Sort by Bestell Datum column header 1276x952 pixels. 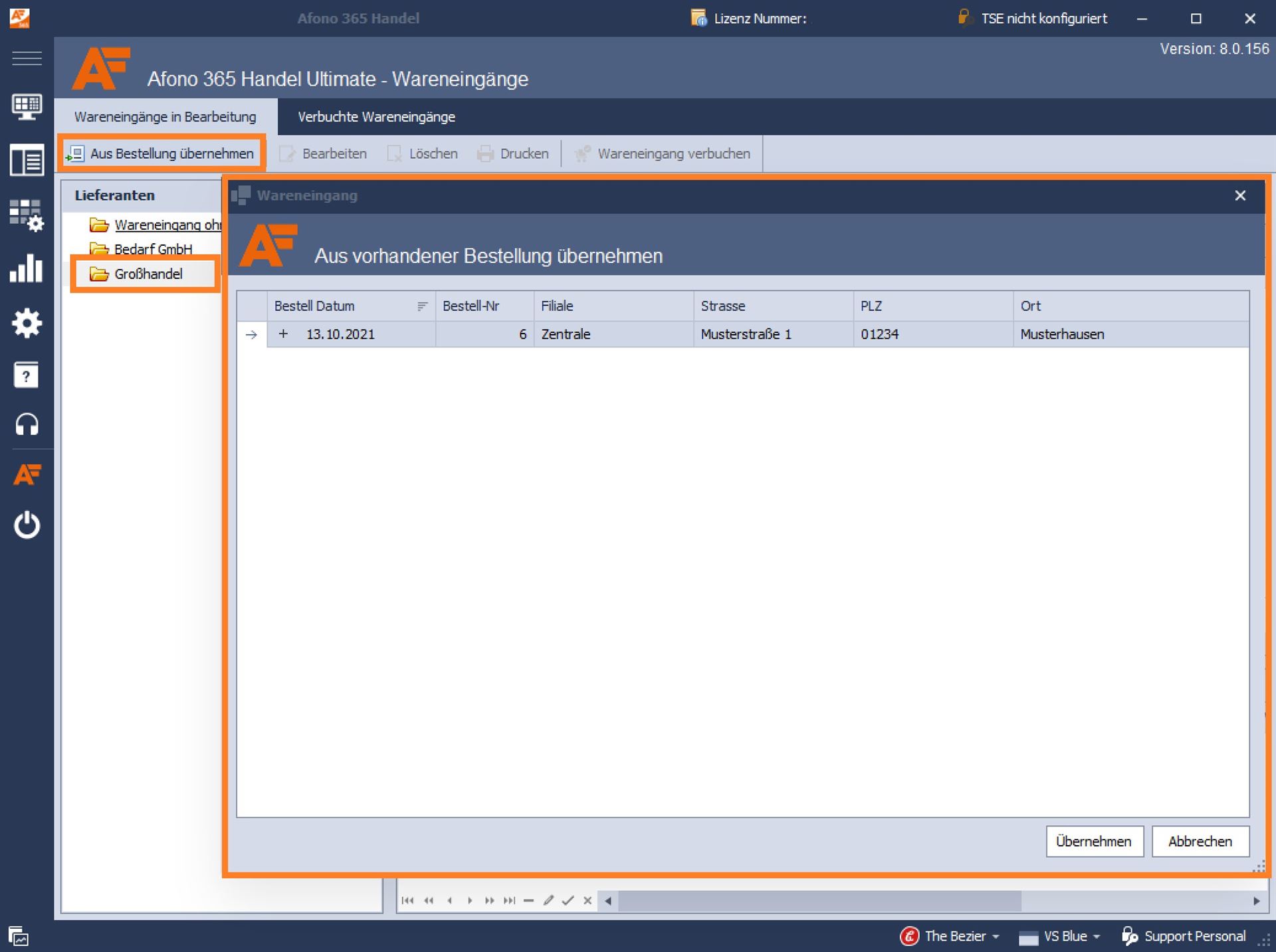coord(351,306)
